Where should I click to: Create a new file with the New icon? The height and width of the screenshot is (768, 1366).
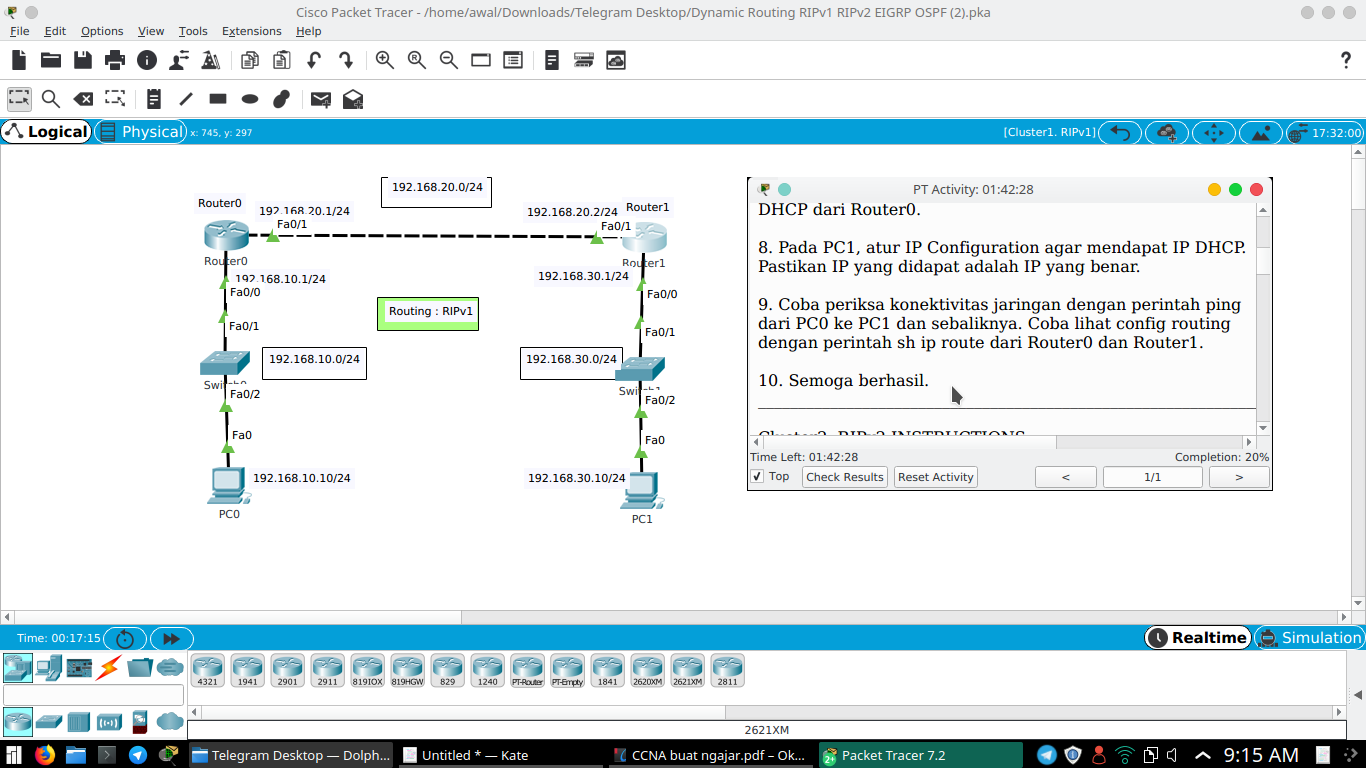click(17, 60)
